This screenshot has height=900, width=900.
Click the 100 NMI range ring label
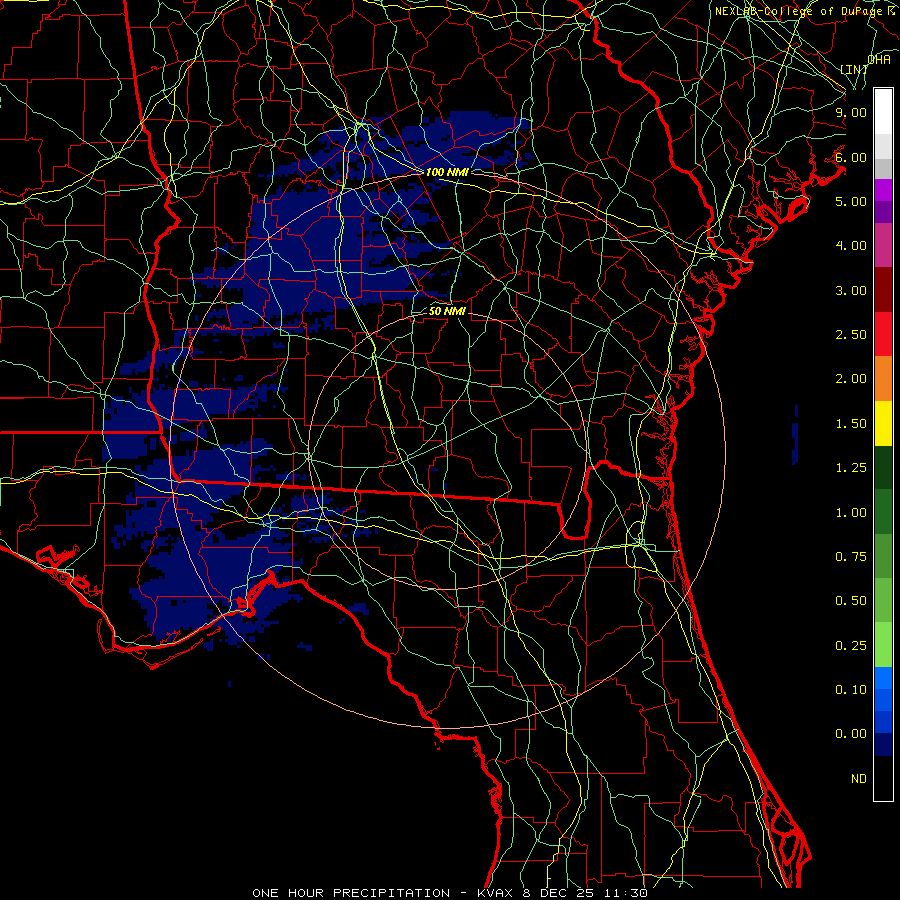[447, 172]
